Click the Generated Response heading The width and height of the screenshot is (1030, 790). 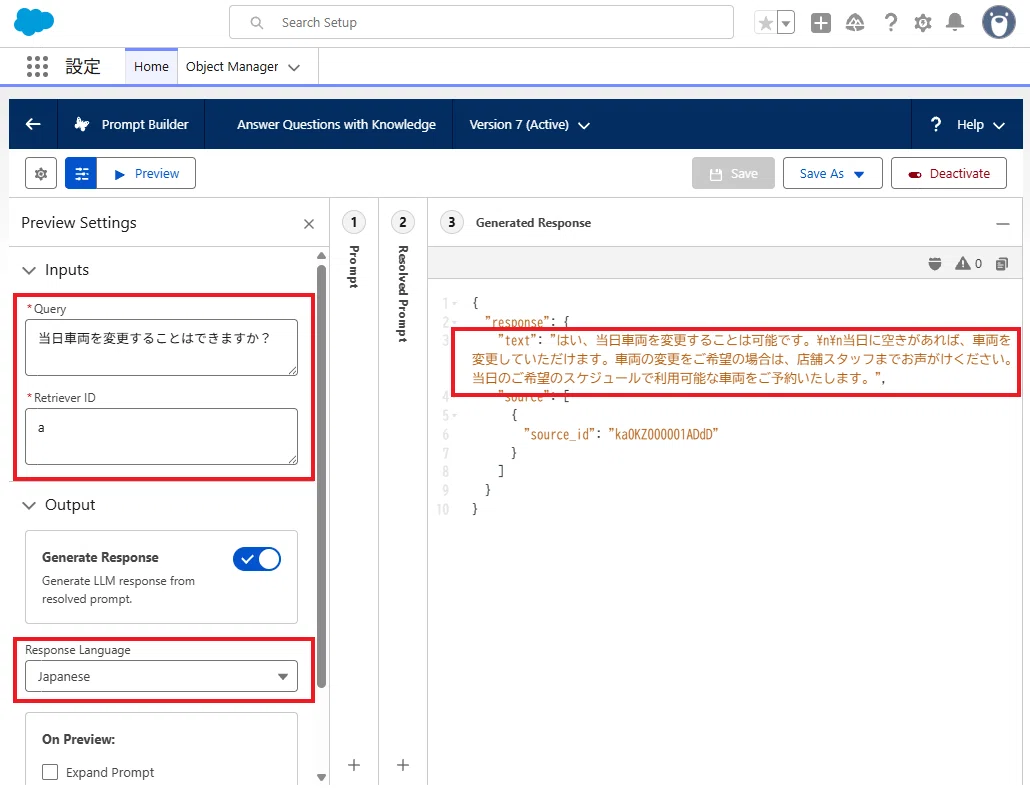[533, 223]
